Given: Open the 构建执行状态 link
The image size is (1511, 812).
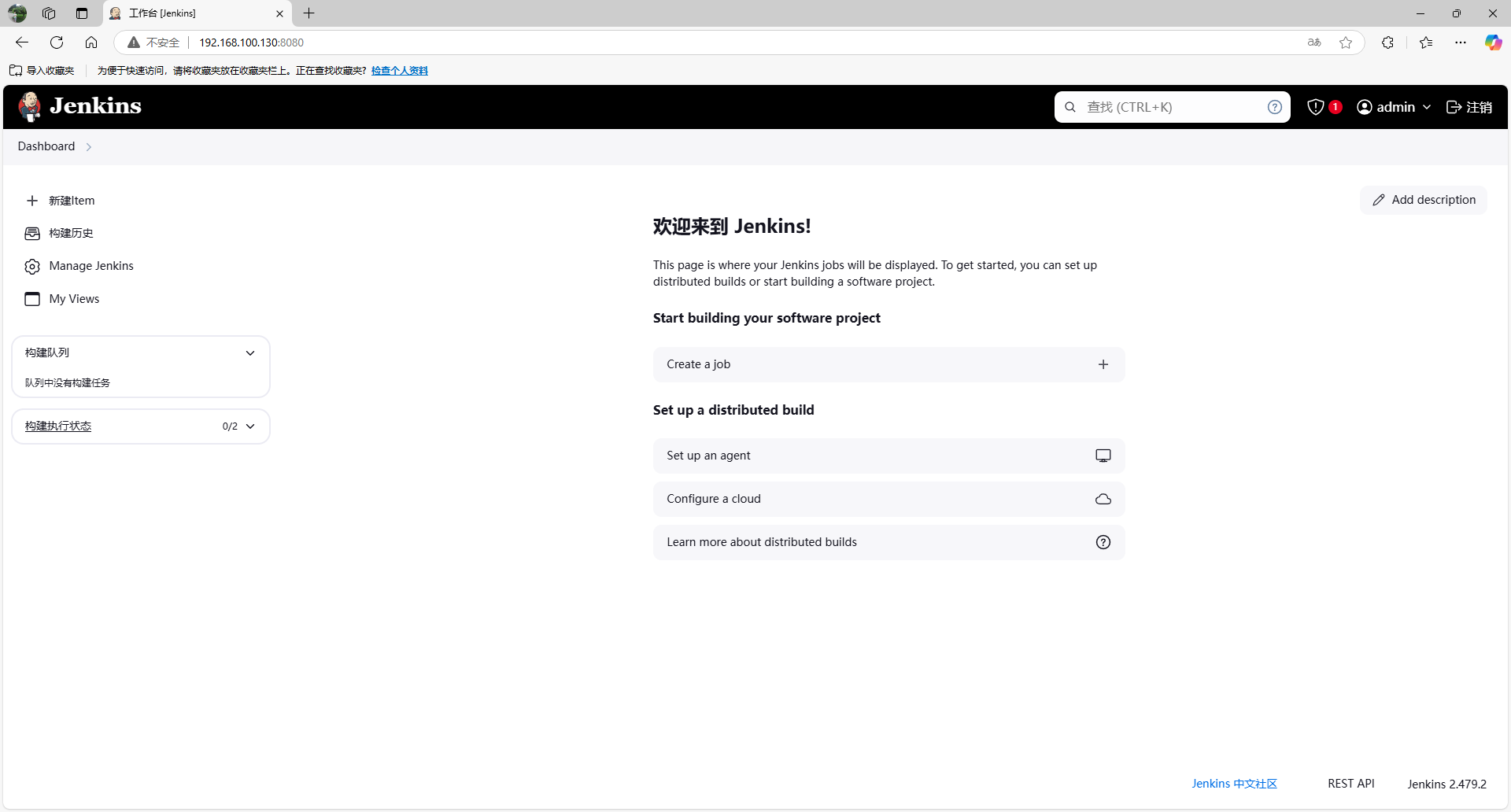Looking at the screenshot, I should click(58, 426).
